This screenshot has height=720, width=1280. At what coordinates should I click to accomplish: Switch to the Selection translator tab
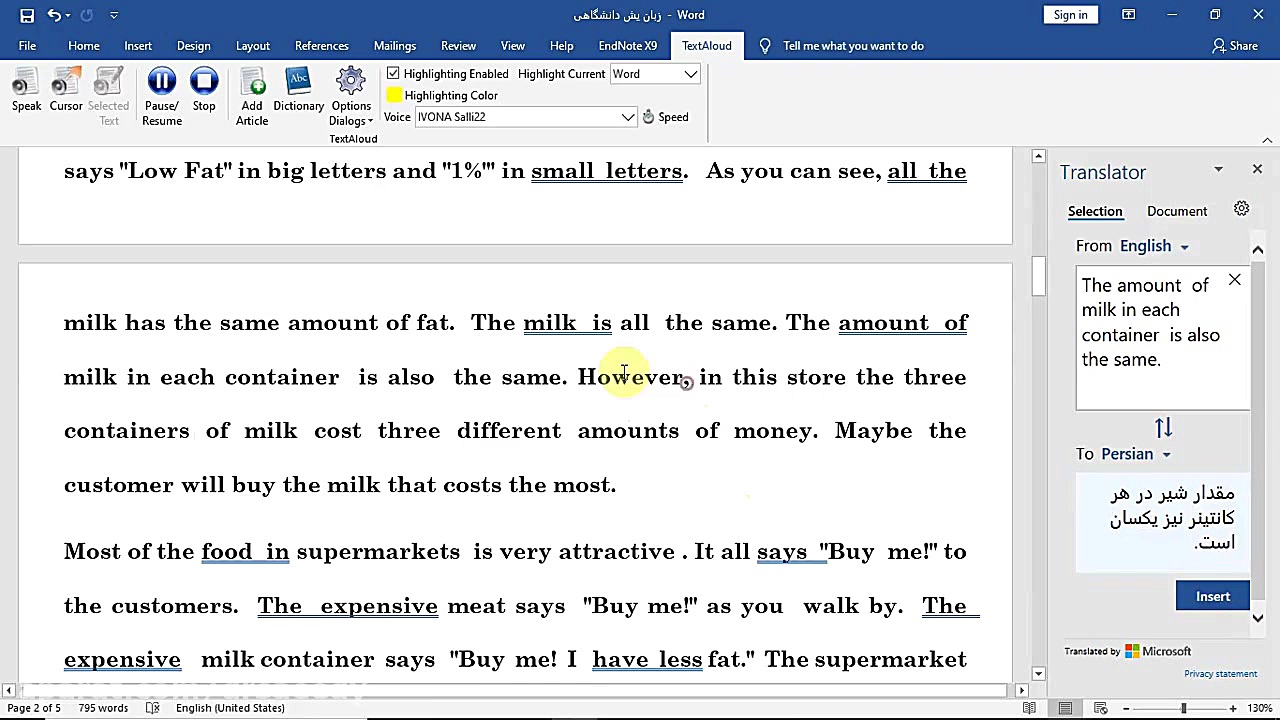click(1095, 211)
